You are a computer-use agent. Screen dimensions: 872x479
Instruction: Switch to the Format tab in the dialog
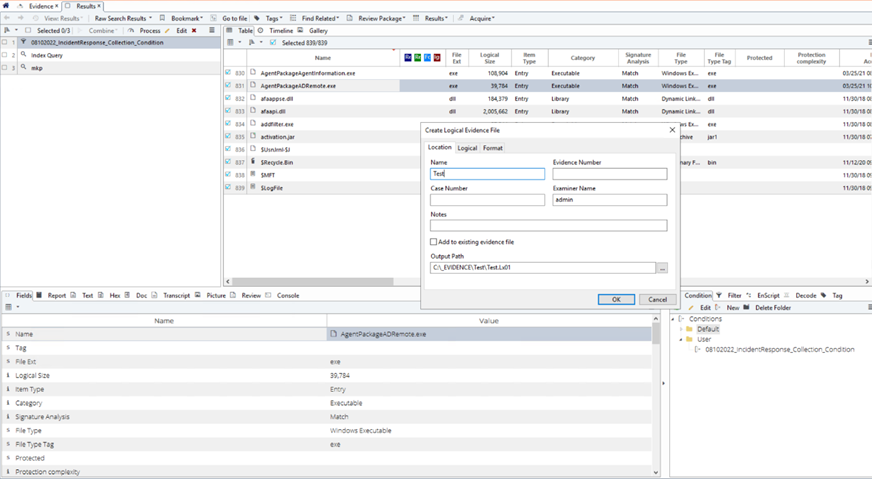[x=493, y=148]
